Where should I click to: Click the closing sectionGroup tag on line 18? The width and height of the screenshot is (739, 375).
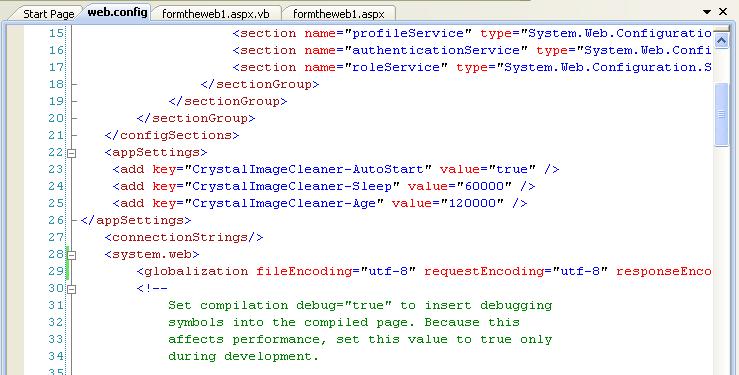[260, 84]
